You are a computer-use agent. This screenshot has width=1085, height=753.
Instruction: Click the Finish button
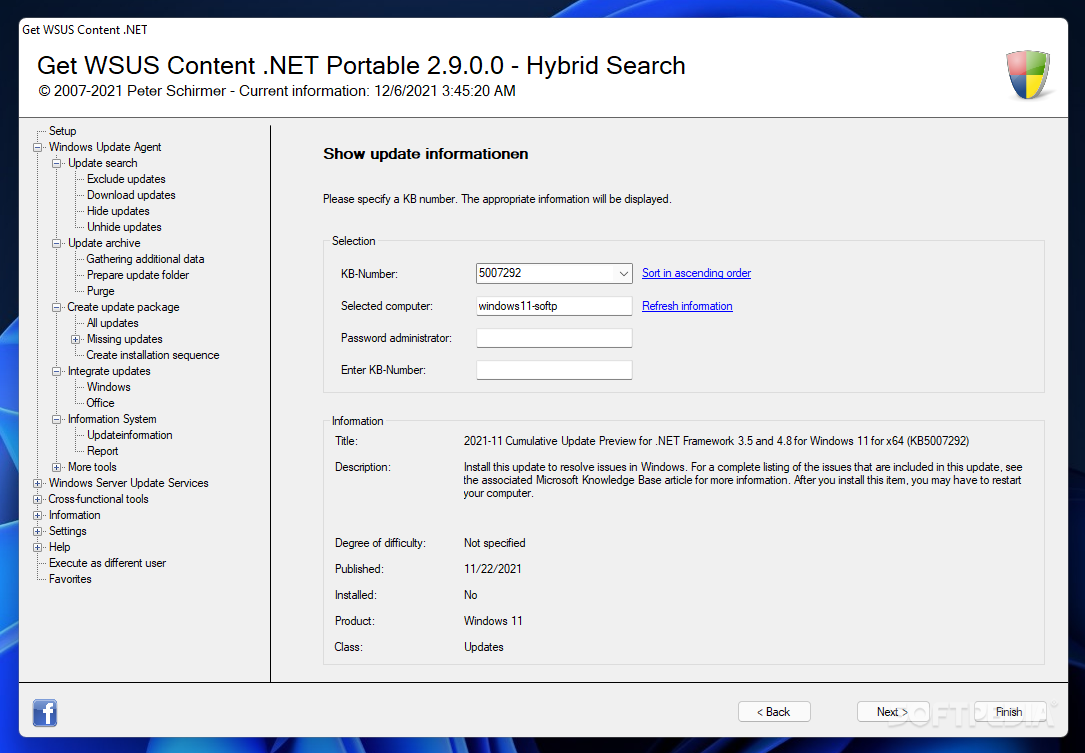click(x=1010, y=711)
